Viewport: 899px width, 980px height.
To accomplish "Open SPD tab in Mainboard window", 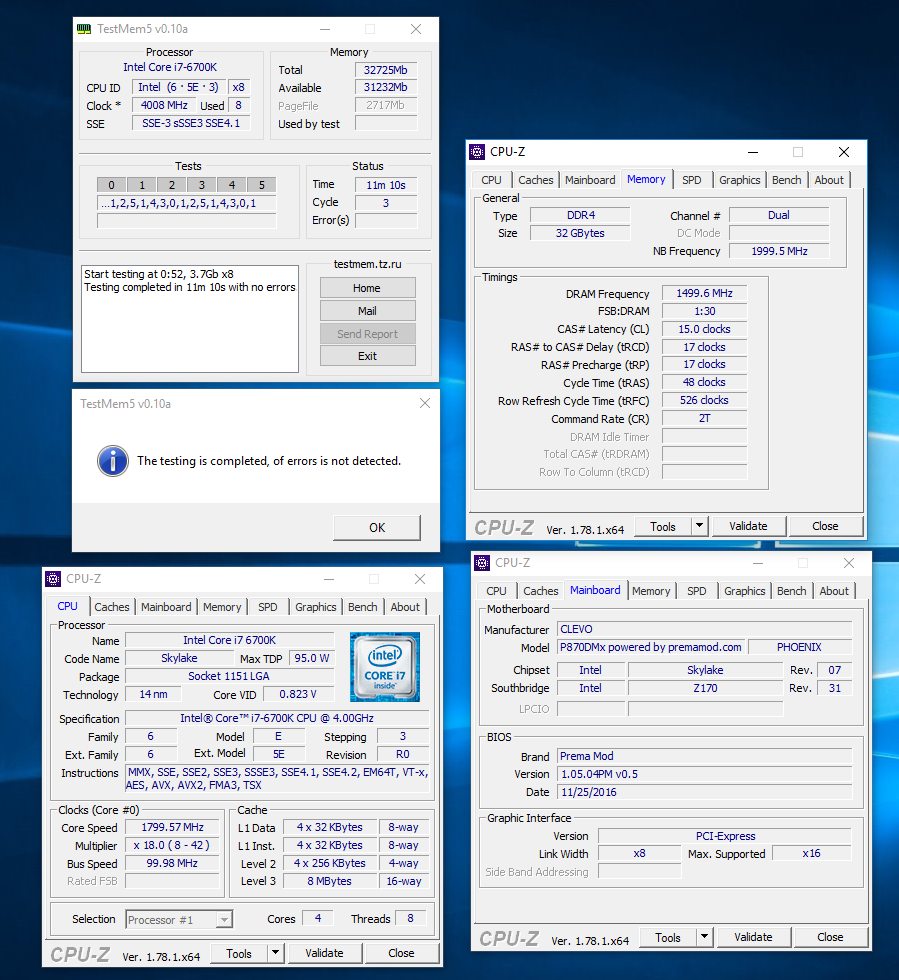I will pyautogui.click(x=696, y=591).
